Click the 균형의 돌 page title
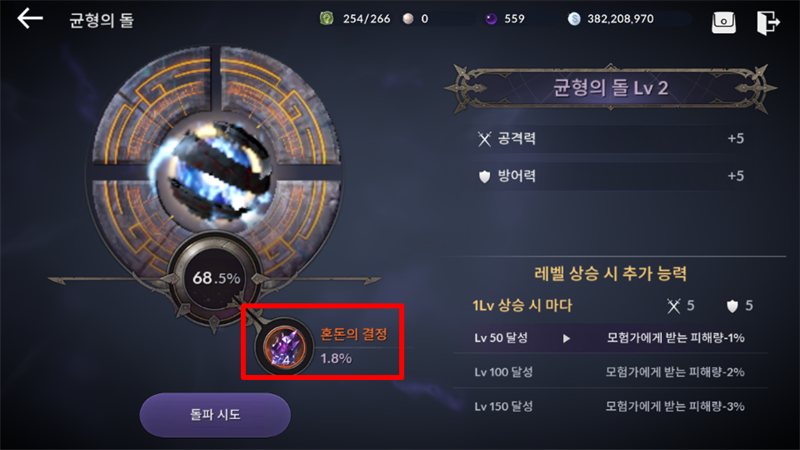Image resolution: width=800 pixels, height=450 pixels. pyautogui.click(x=102, y=20)
